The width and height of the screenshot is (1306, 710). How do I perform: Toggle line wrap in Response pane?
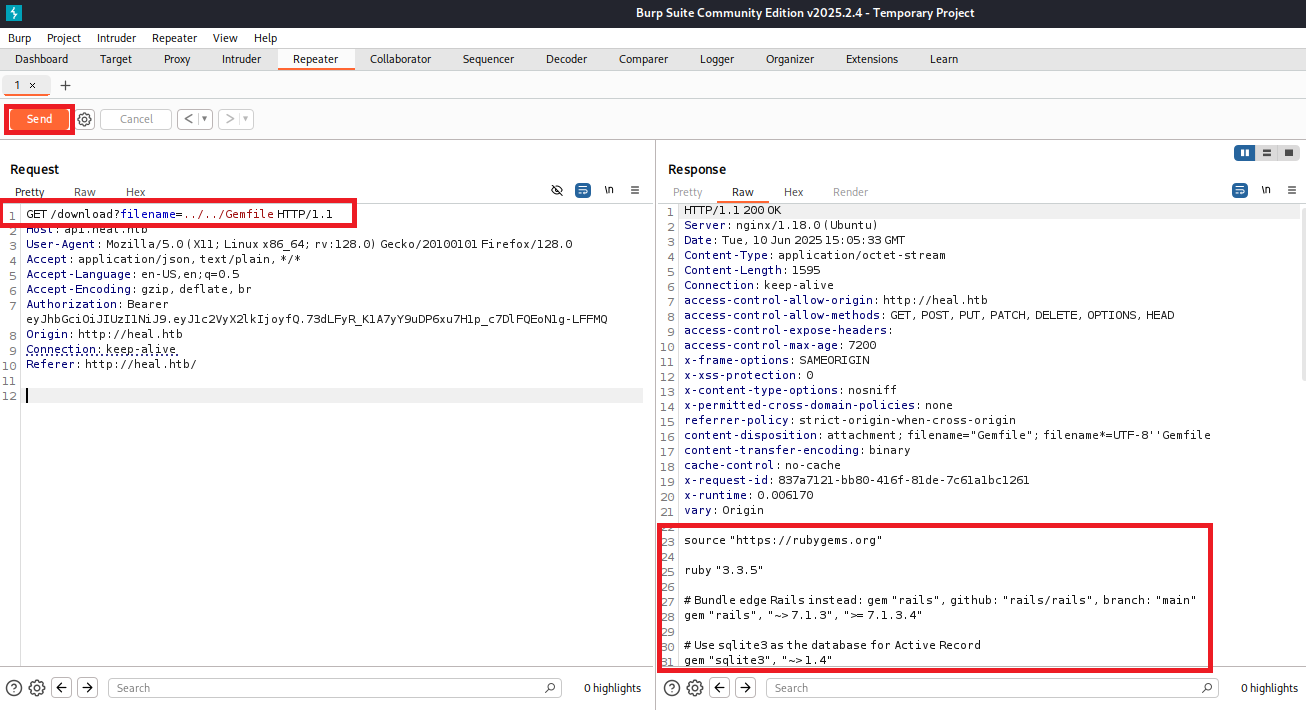(x=1240, y=190)
